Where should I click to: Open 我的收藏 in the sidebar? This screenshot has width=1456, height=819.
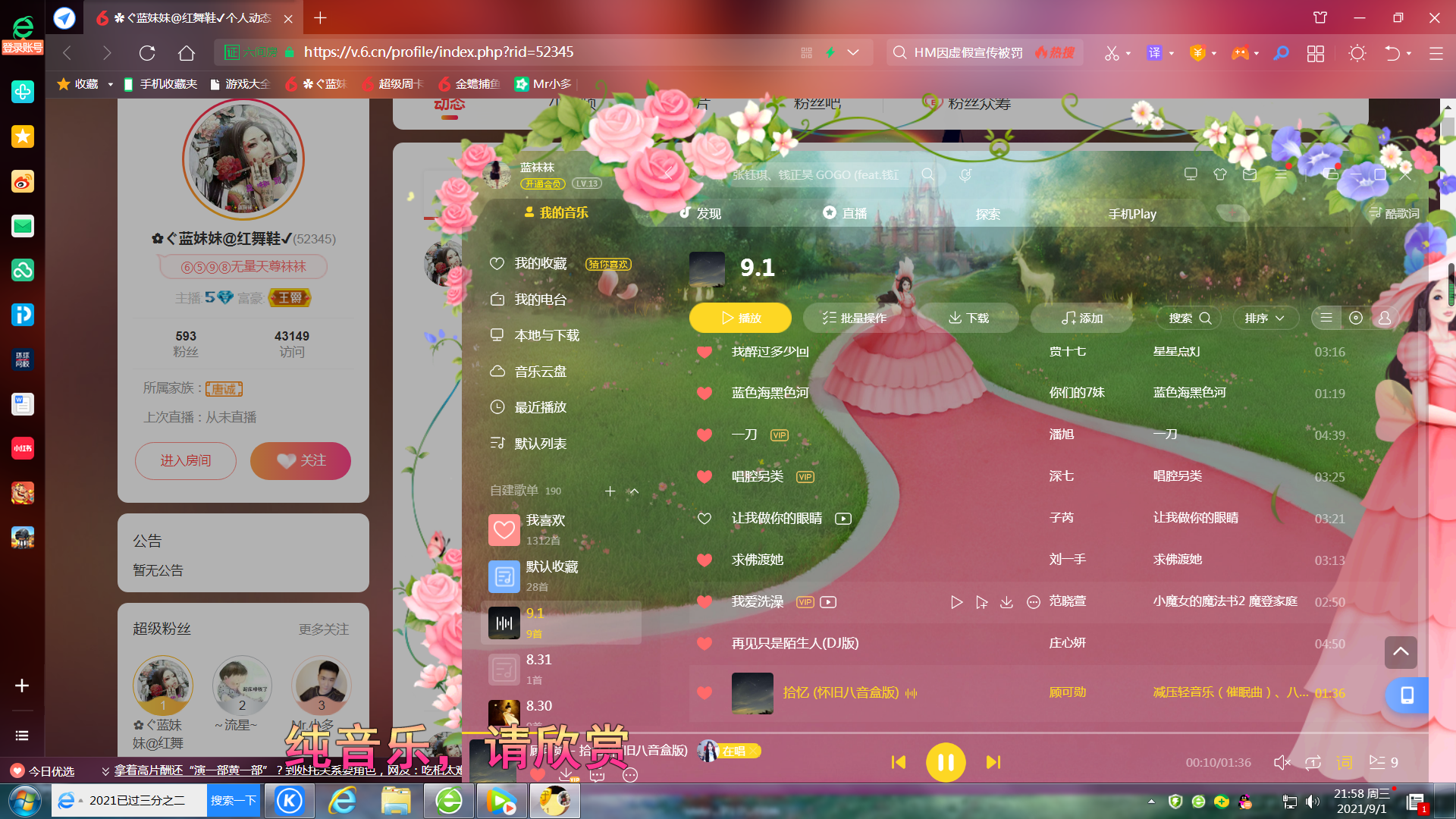click(540, 263)
